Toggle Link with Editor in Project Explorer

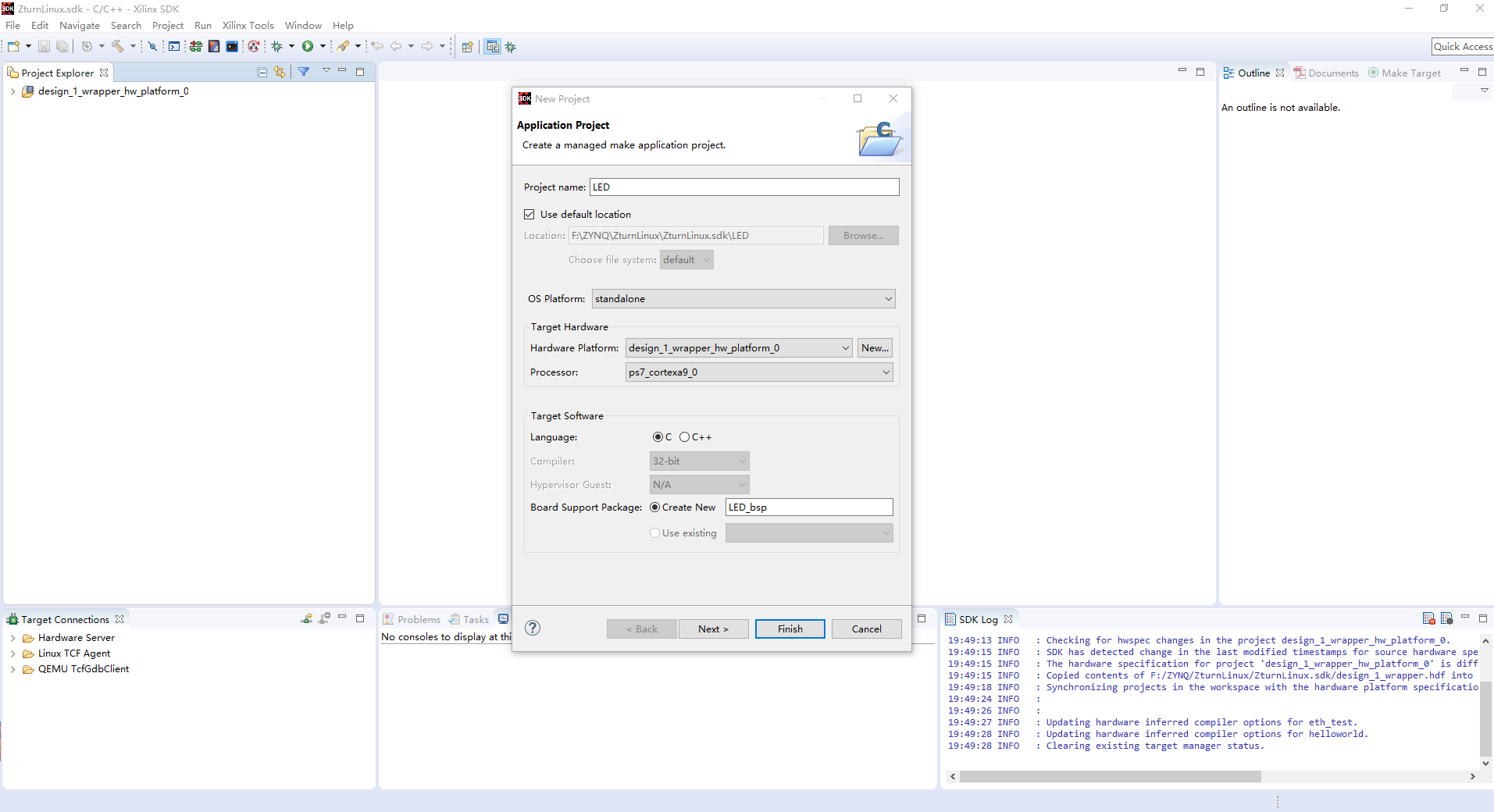pos(280,73)
